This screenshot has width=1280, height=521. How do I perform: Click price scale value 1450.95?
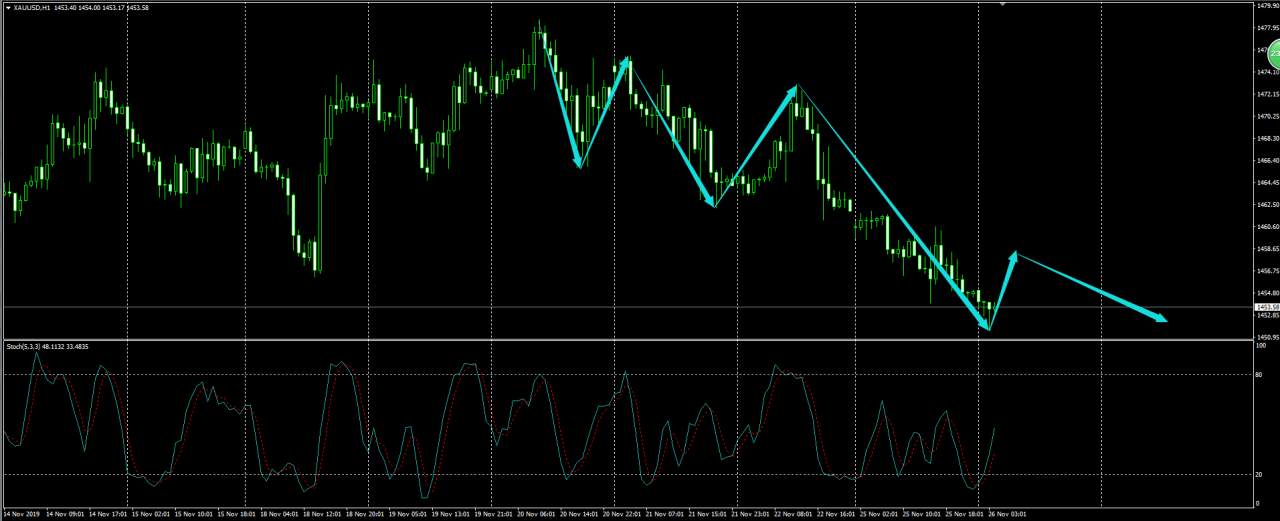pyautogui.click(x=1266, y=337)
